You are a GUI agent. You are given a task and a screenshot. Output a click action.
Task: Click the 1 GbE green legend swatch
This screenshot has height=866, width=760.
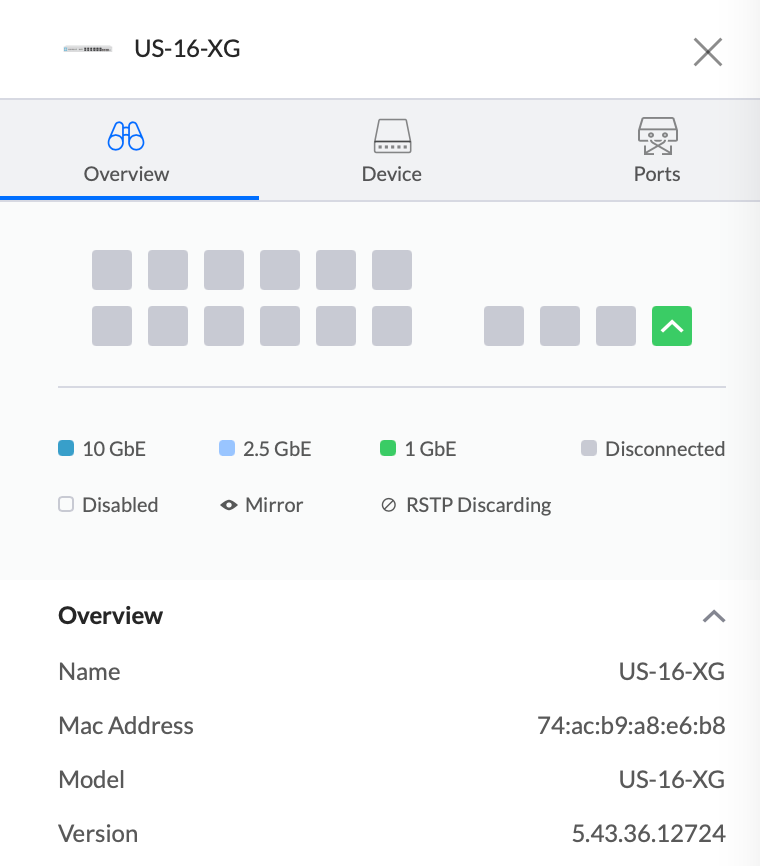pyautogui.click(x=388, y=448)
